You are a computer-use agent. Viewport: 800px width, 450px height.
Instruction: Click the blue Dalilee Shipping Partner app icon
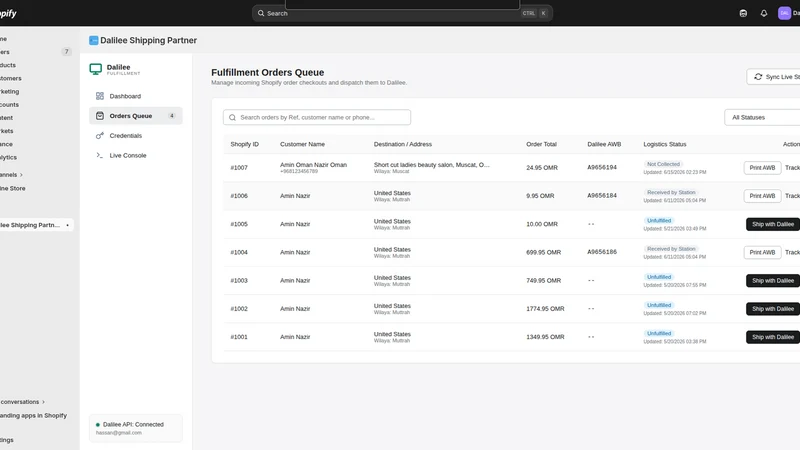pyautogui.click(x=93, y=40)
